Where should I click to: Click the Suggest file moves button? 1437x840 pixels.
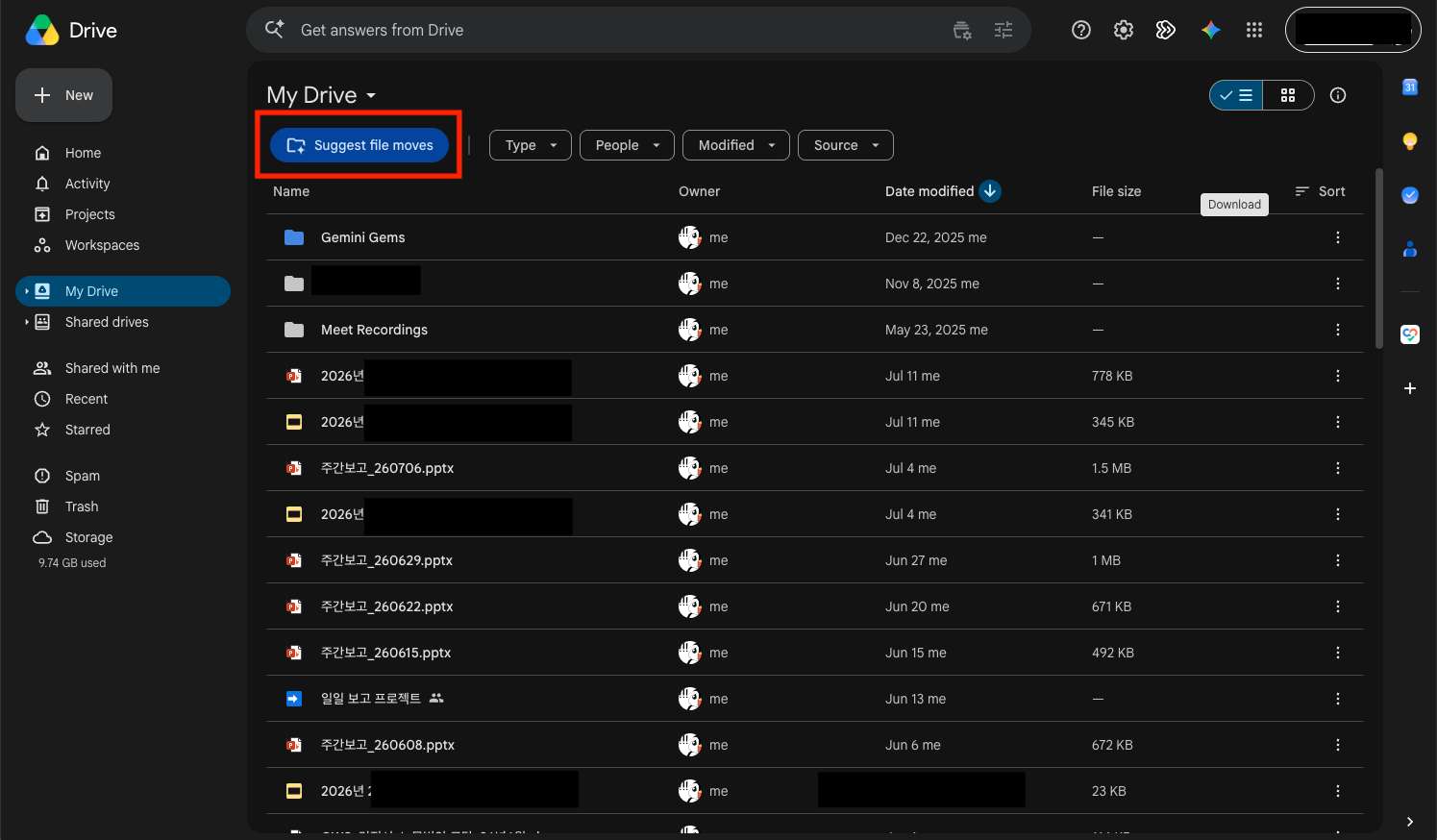[x=359, y=145]
